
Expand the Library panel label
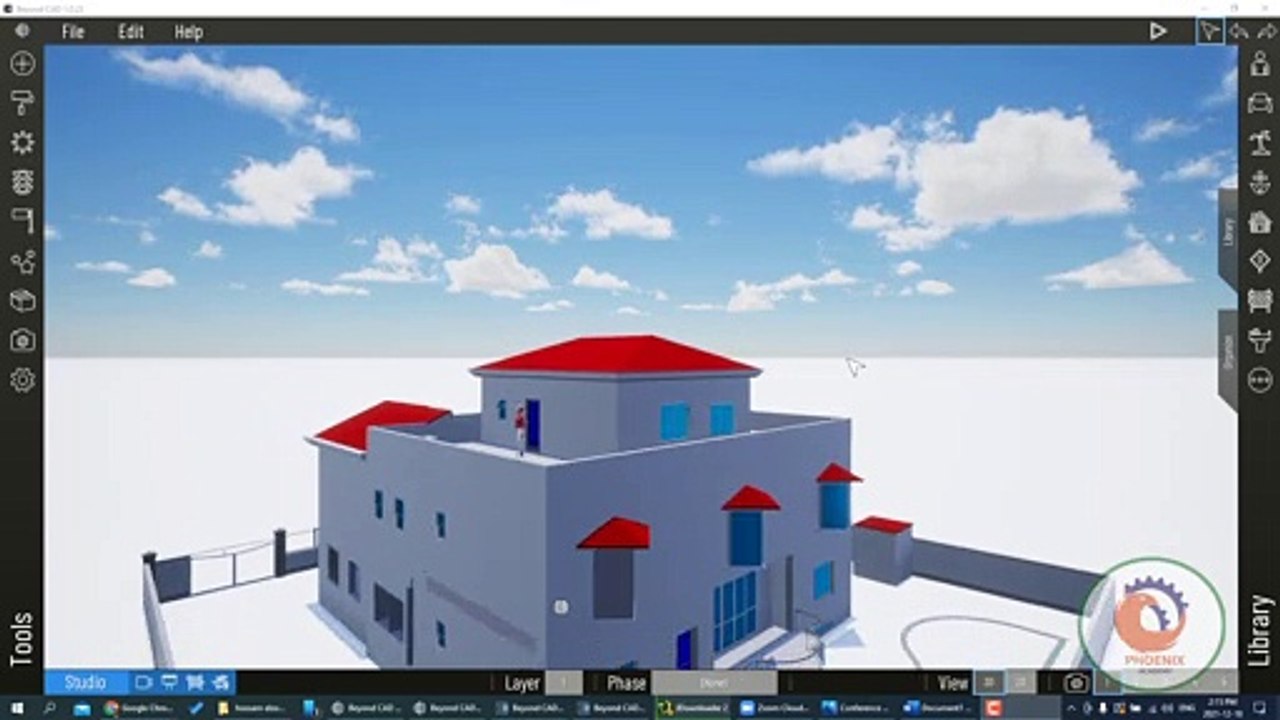point(1261,631)
